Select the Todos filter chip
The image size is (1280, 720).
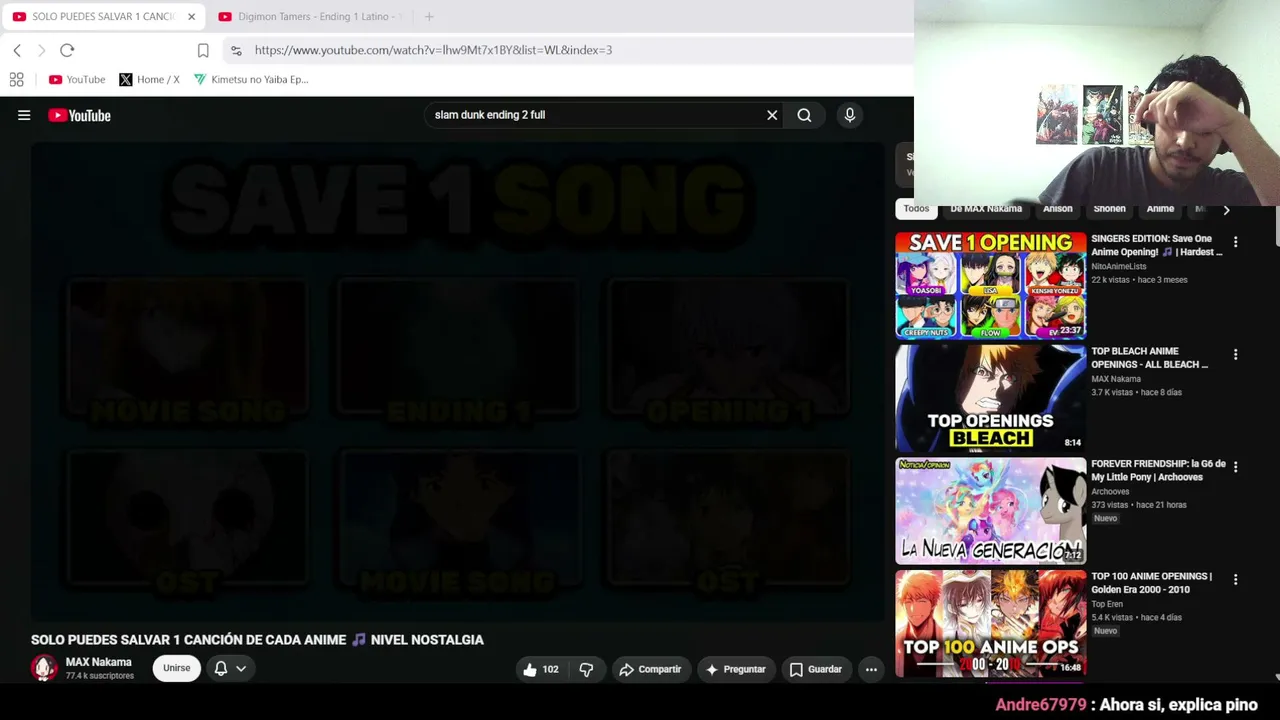click(916, 209)
